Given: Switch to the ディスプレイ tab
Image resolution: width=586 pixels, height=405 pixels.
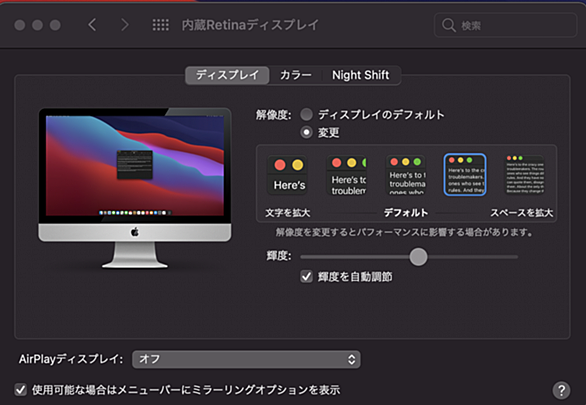Looking at the screenshot, I should click(x=227, y=75).
